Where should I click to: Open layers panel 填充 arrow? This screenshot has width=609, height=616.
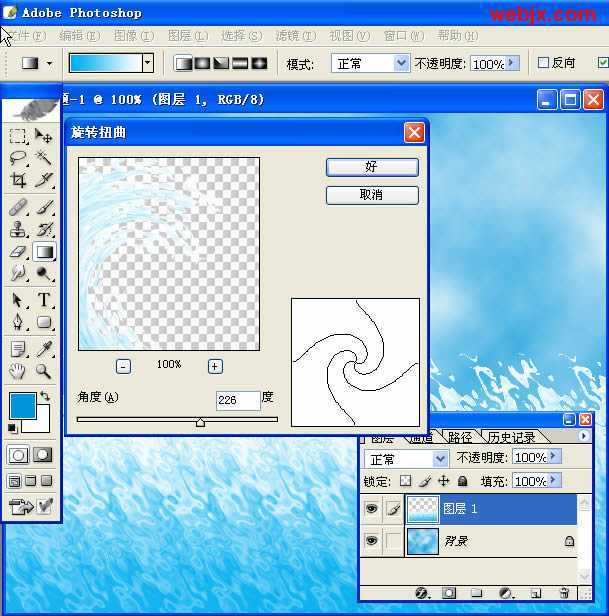(x=553, y=480)
